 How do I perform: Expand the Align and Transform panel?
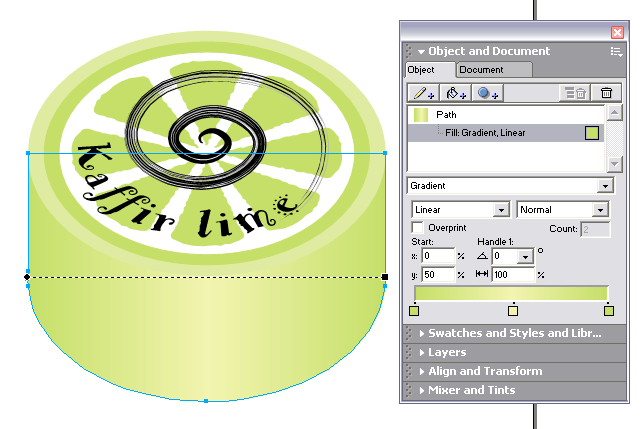[421, 371]
